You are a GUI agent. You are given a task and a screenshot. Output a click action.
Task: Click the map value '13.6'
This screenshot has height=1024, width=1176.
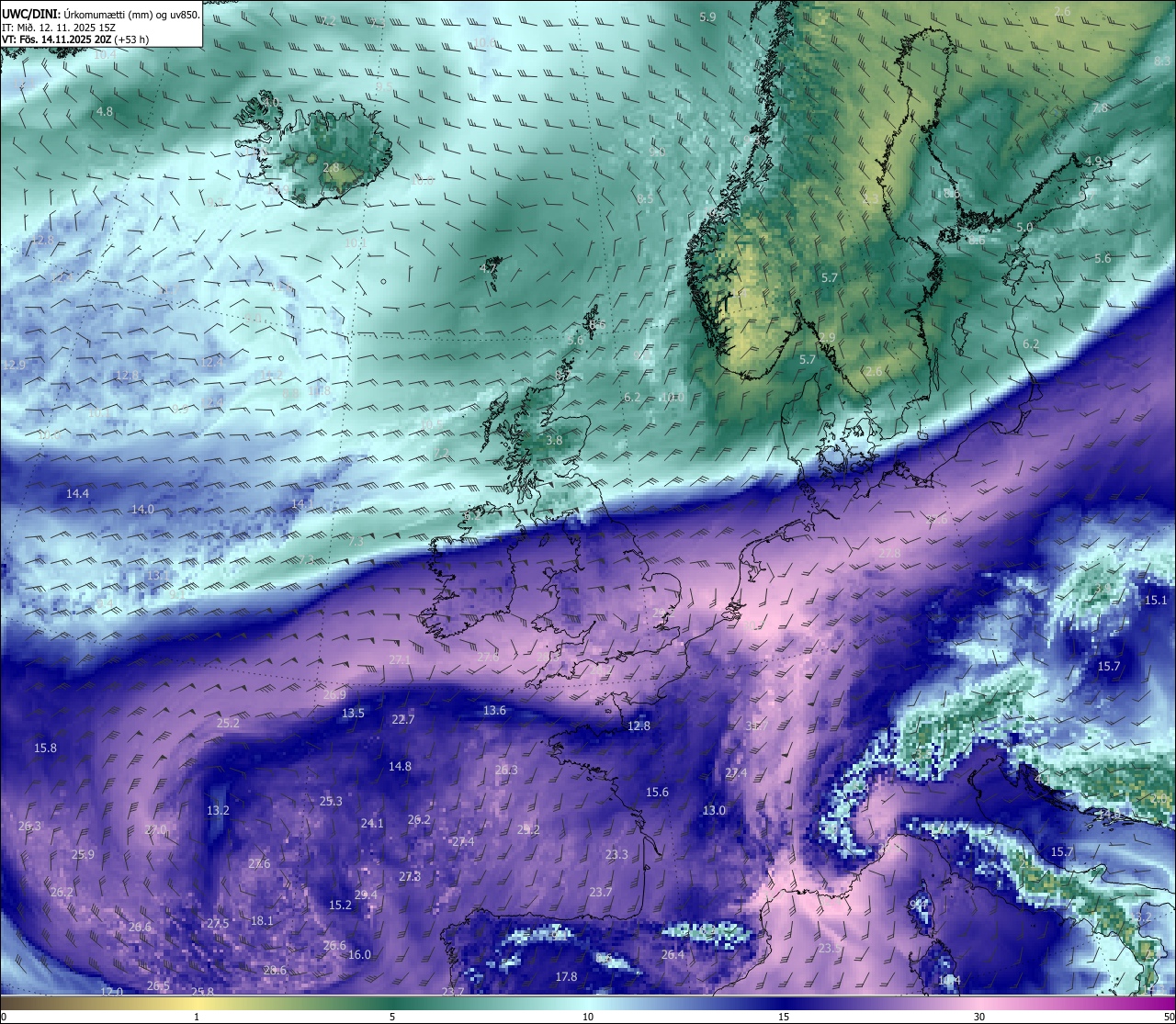tap(494, 710)
